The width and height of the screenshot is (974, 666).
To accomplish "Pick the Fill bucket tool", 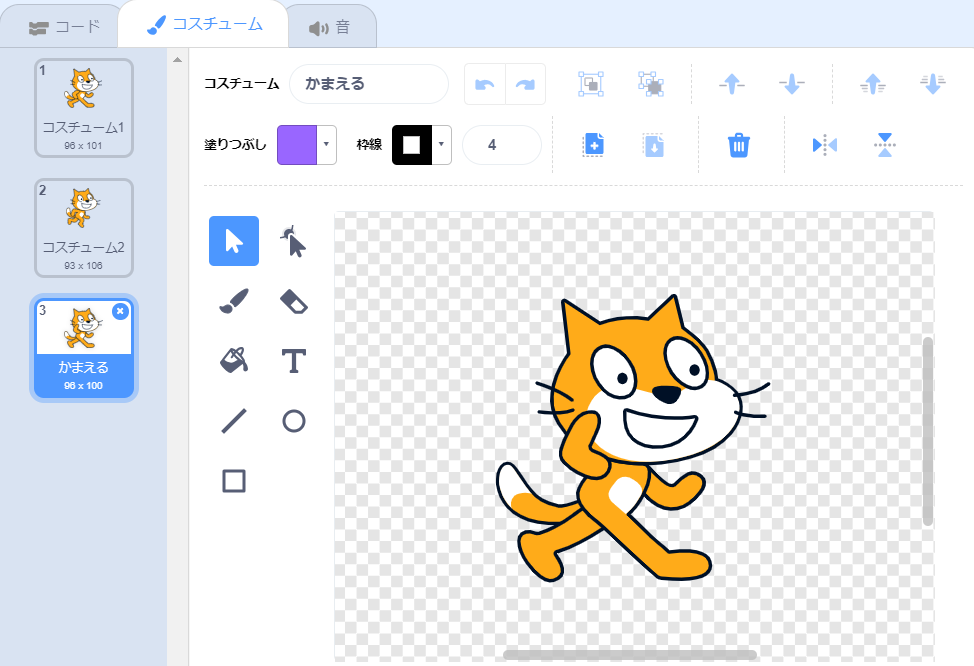I will point(234,361).
